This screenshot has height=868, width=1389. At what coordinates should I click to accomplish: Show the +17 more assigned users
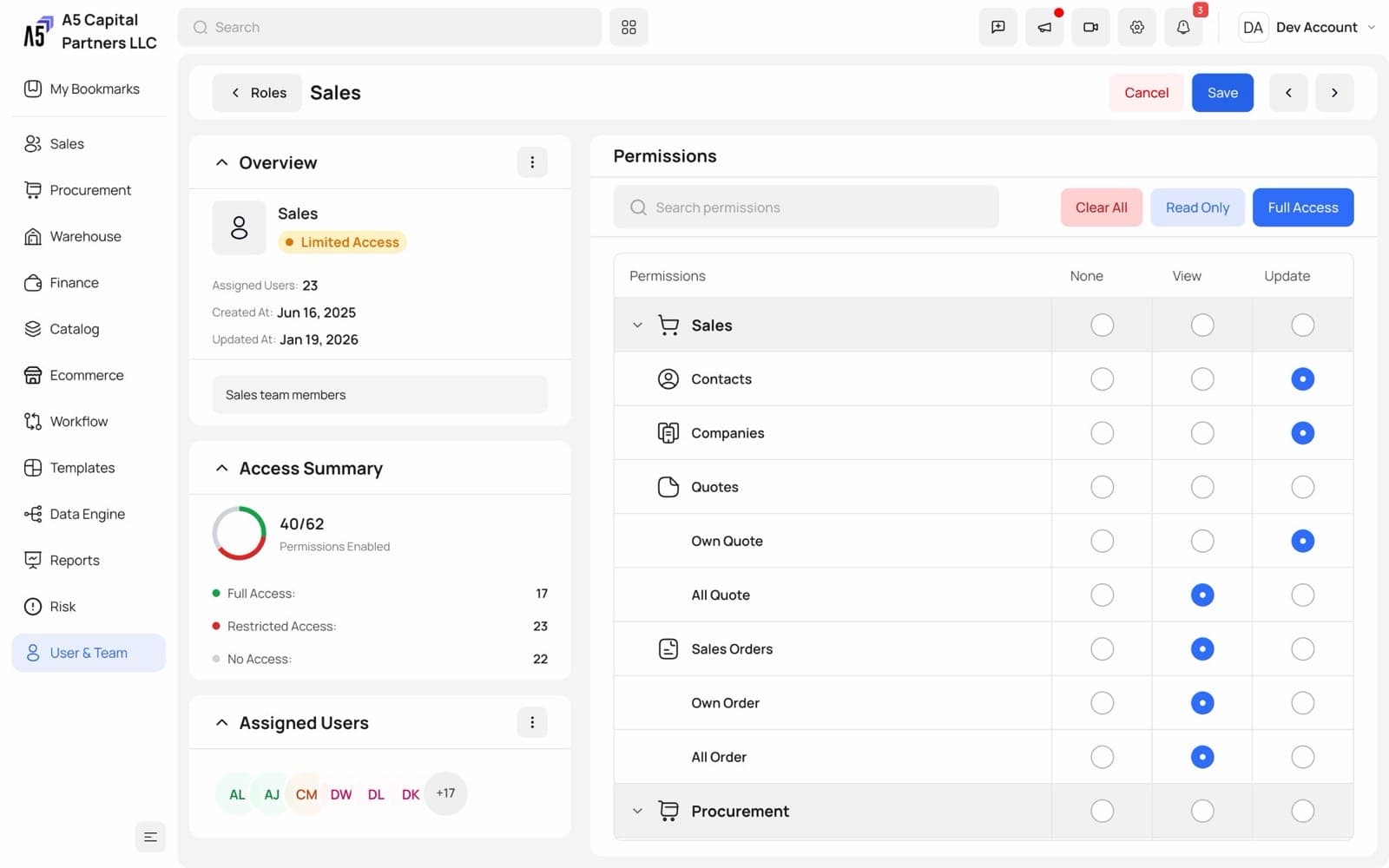point(445,793)
